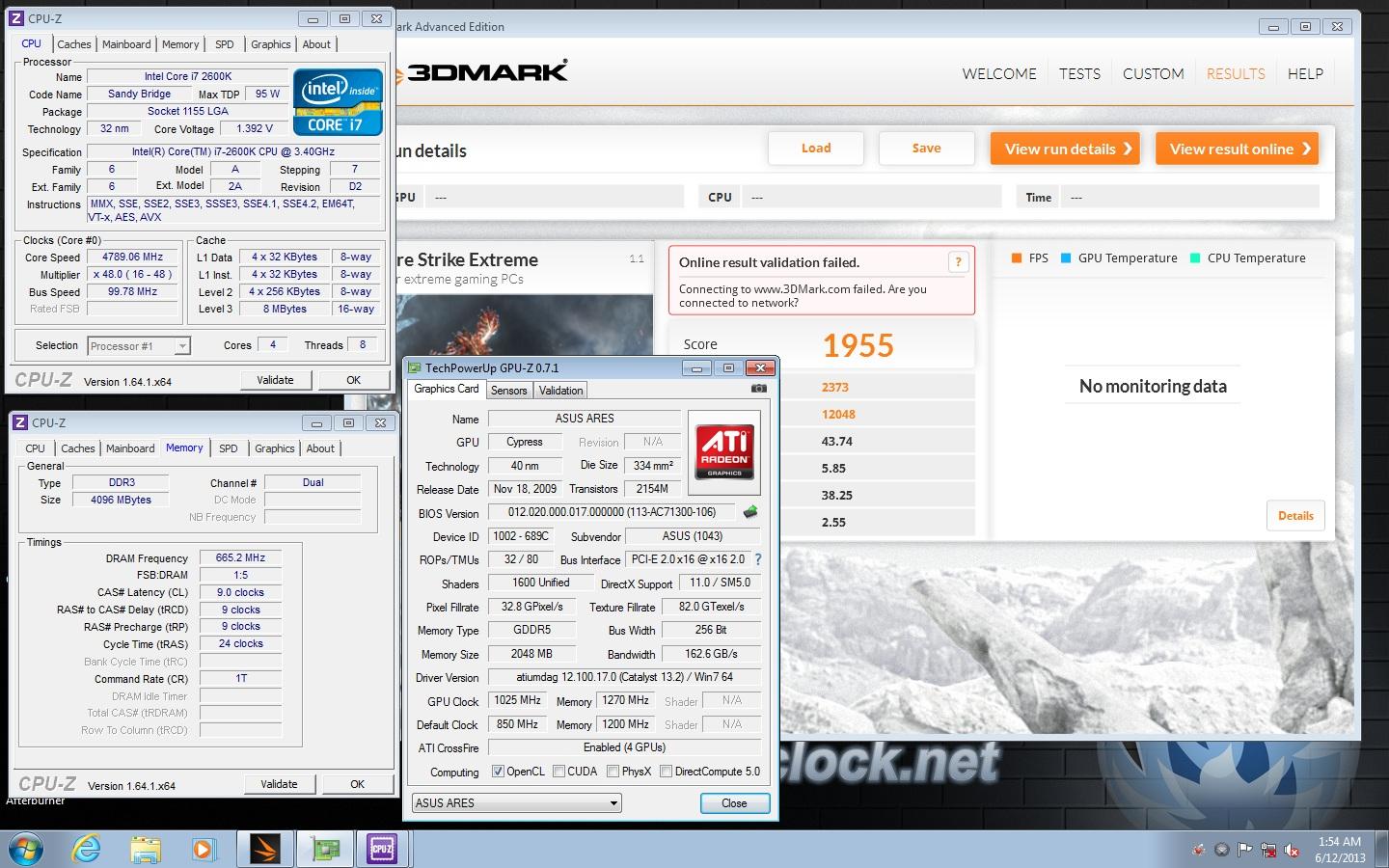Switch to CPU-Z via its taskbar icon

pyautogui.click(x=382, y=849)
